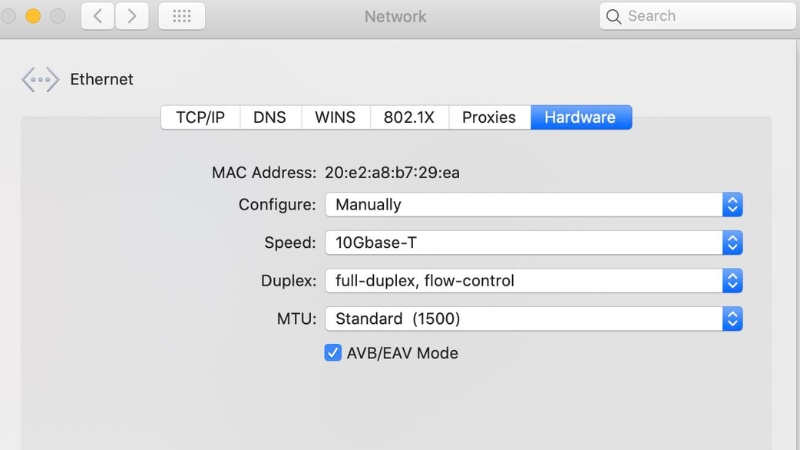Minimize window with the yellow button
Screen dimensions: 800x450
click(x=33, y=16)
